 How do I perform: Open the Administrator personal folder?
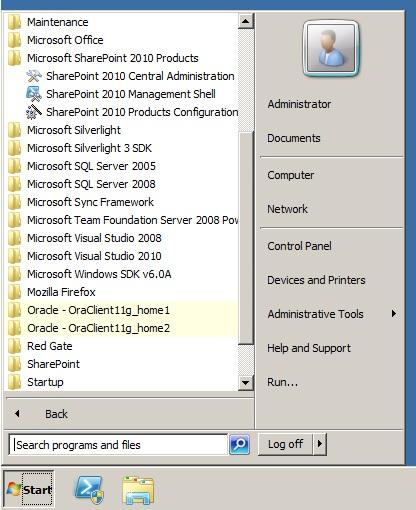tap(299, 104)
